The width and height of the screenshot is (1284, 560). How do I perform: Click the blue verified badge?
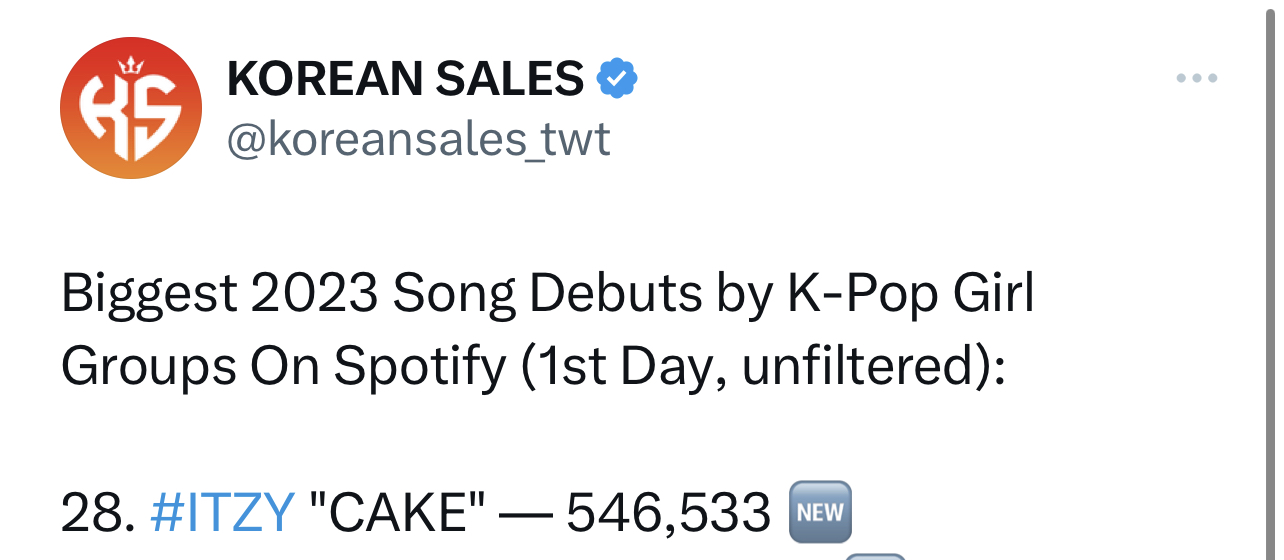pos(617,79)
